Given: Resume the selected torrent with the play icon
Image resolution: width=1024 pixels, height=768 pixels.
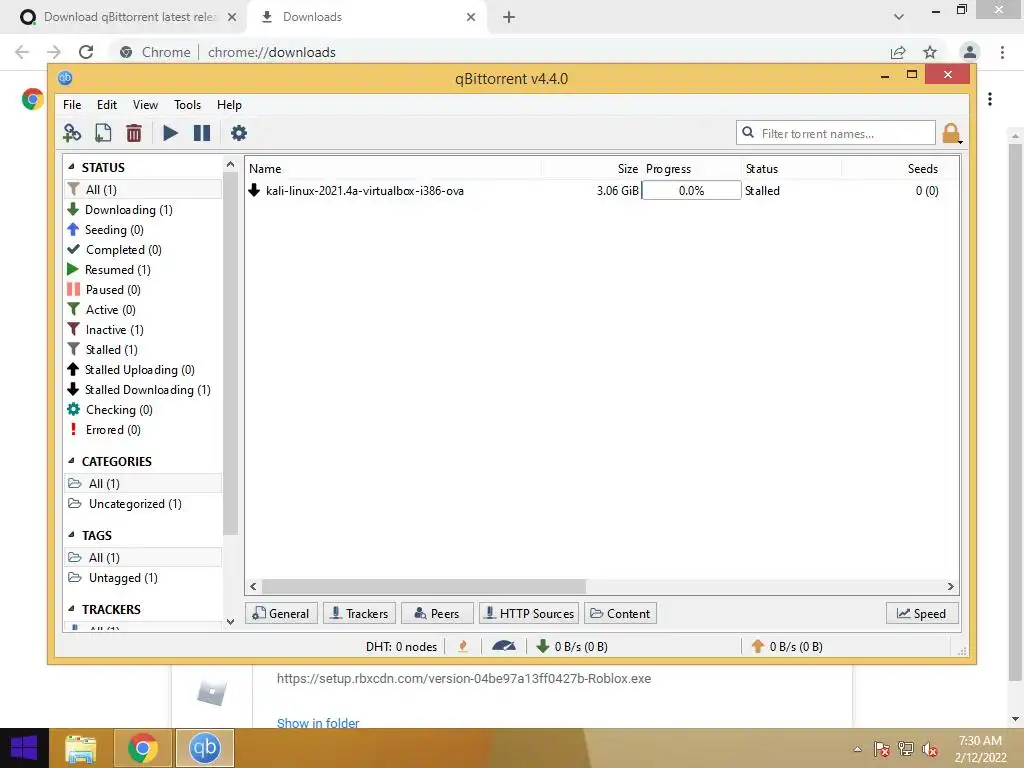Looking at the screenshot, I should pyautogui.click(x=170, y=133).
